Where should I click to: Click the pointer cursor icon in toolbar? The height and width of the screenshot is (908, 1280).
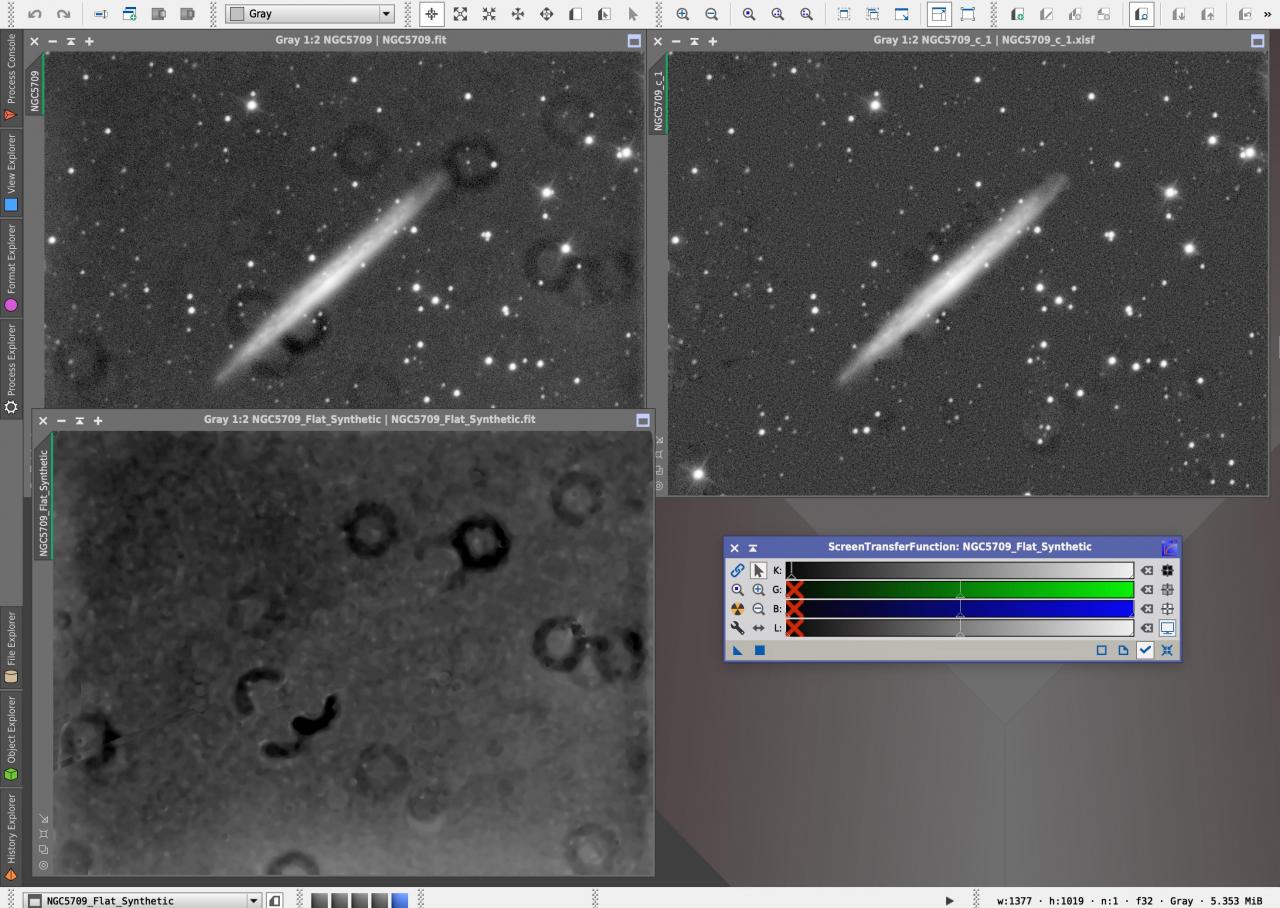click(633, 14)
